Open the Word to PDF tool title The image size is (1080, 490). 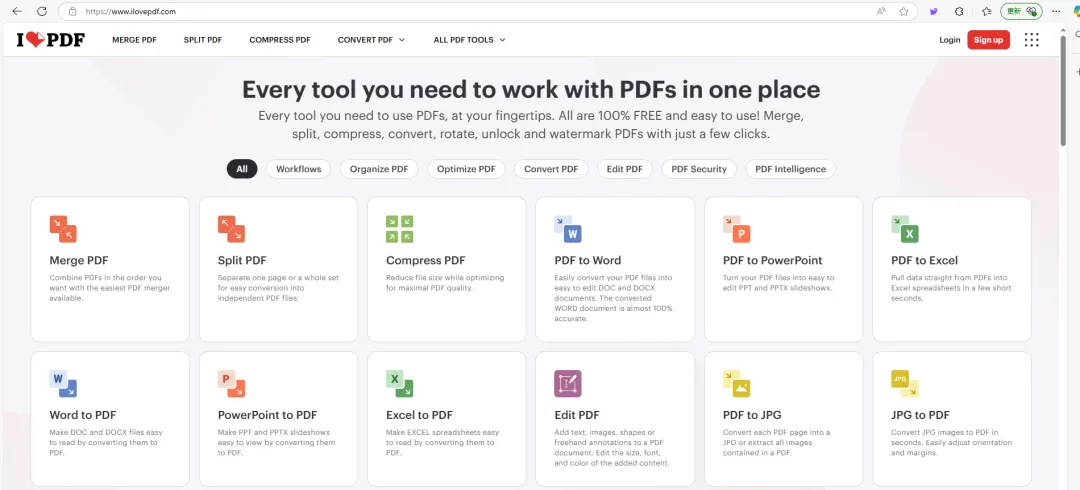(x=83, y=415)
